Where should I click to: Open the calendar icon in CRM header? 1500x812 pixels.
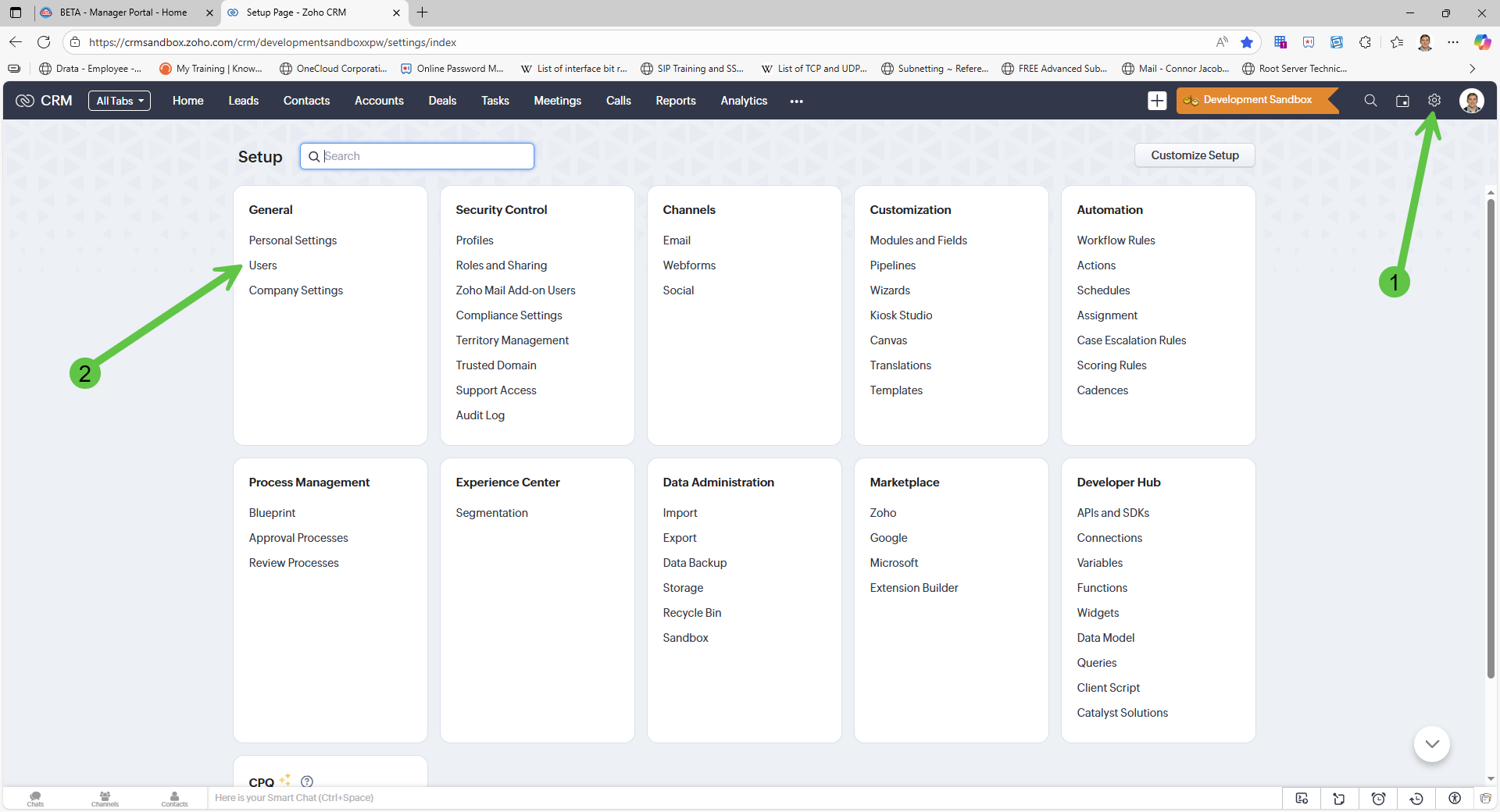pyautogui.click(x=1402, y=101)
